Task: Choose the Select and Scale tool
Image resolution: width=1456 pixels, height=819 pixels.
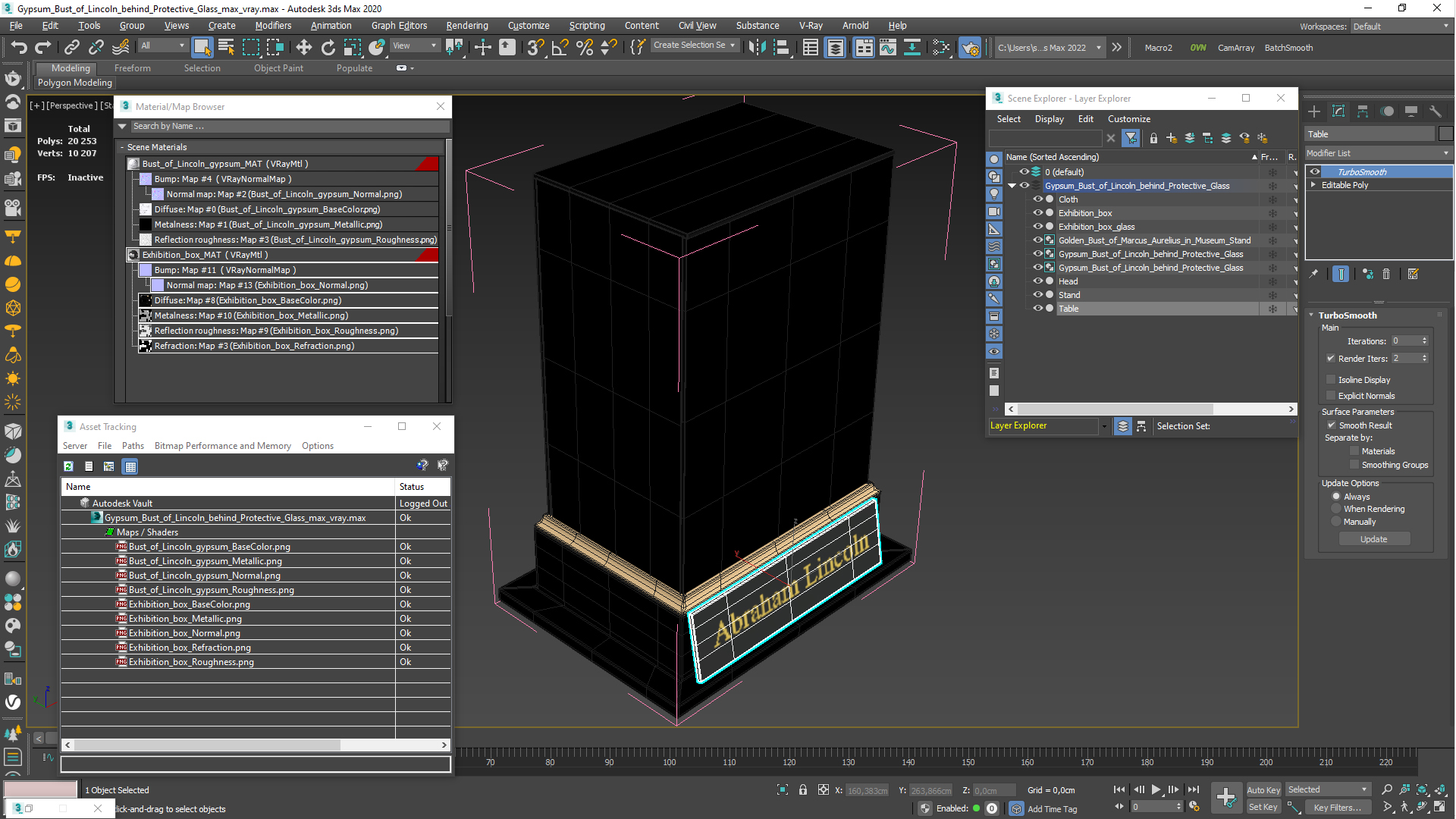Action: point(352,47)
